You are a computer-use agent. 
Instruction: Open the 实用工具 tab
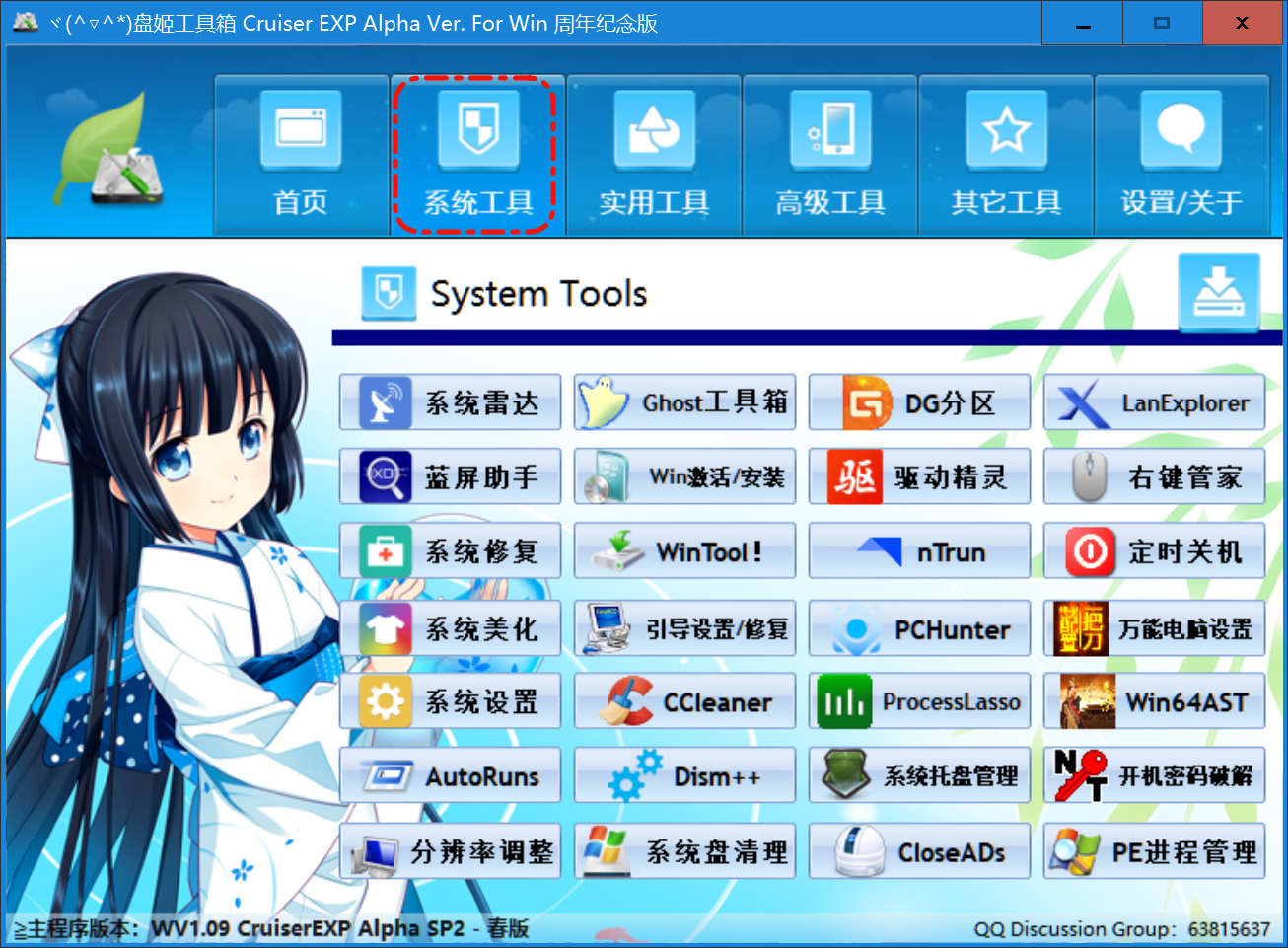click(654, 156)
